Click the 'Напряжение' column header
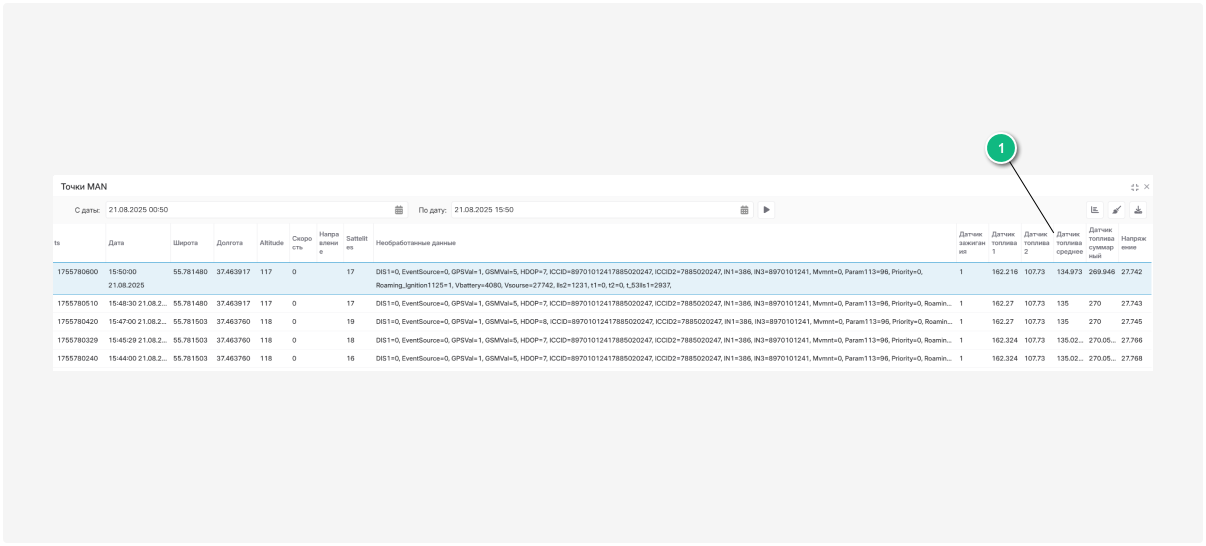Viewport: 1206px width, 546px height. click(x=1134, y=243)
